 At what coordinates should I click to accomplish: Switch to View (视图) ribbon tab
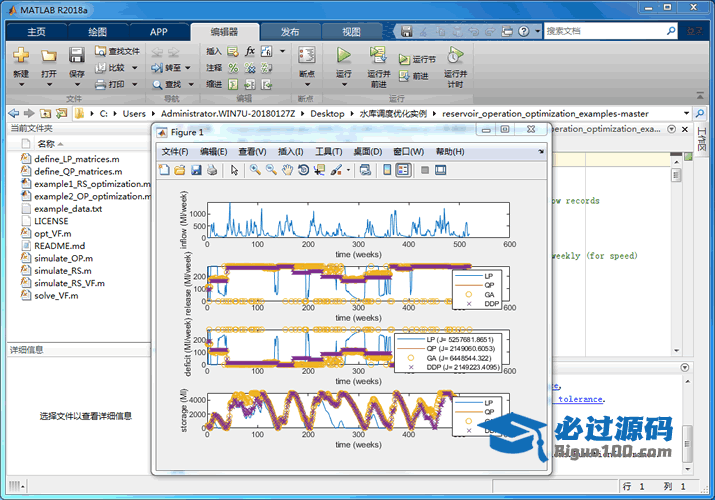(x=351, y=32)
